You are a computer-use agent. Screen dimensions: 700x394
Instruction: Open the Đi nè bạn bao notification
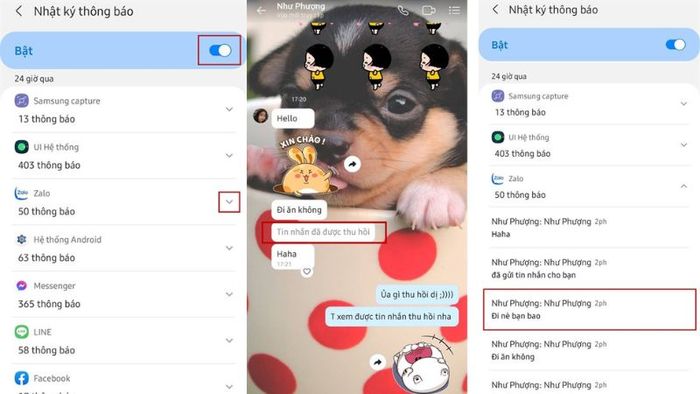point(589,309)
